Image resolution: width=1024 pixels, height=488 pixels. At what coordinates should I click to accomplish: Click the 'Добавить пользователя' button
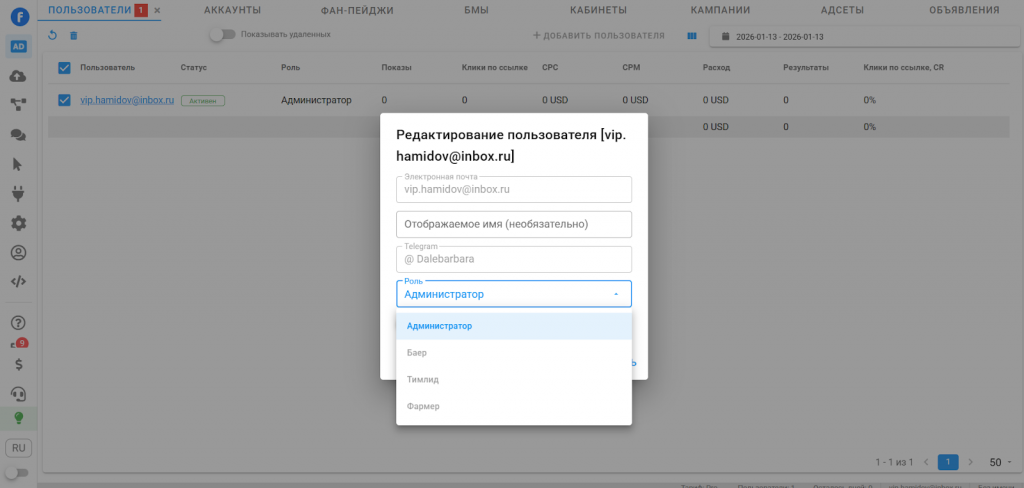598,36
